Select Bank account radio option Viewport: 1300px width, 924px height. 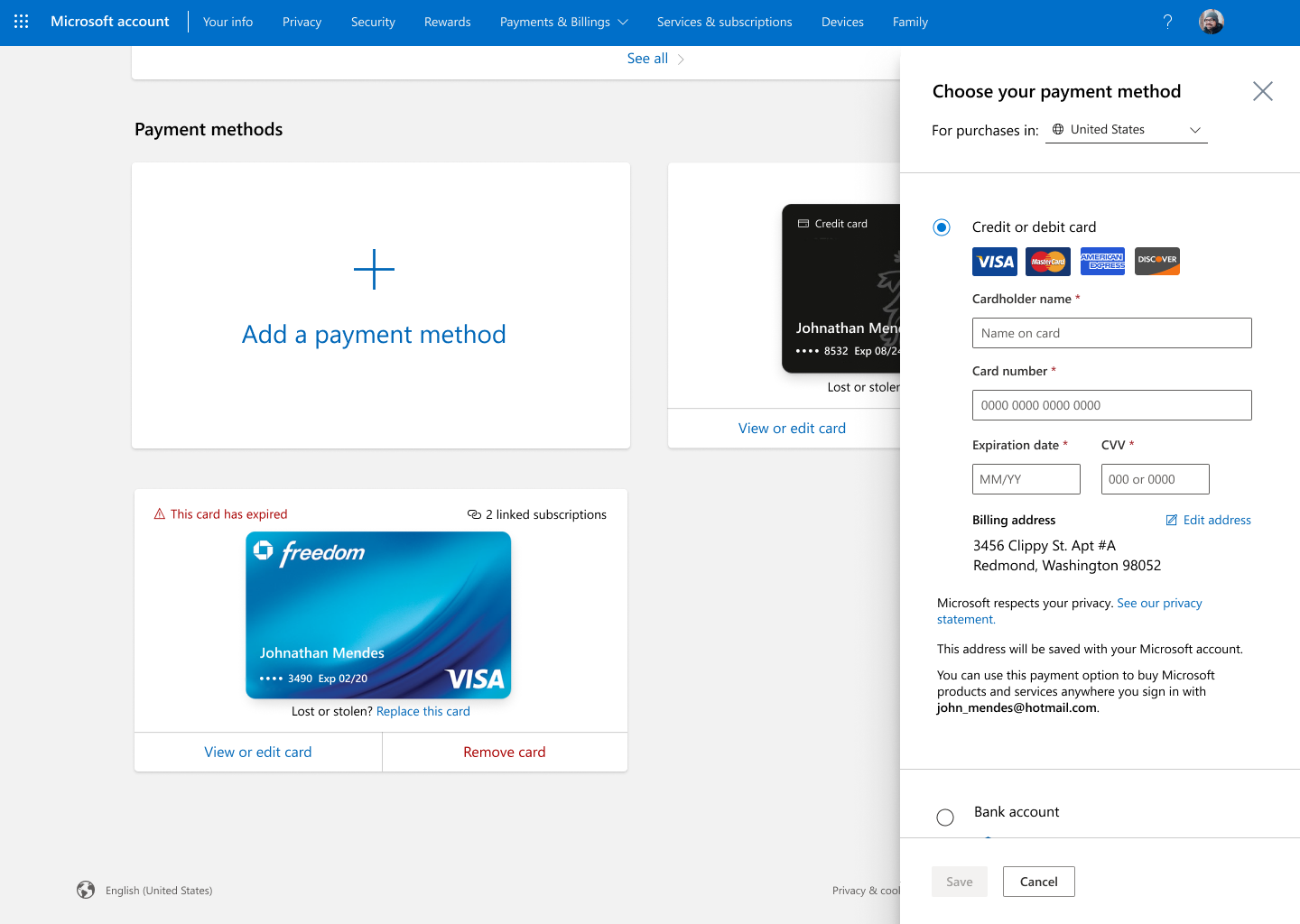pos(945,818)
